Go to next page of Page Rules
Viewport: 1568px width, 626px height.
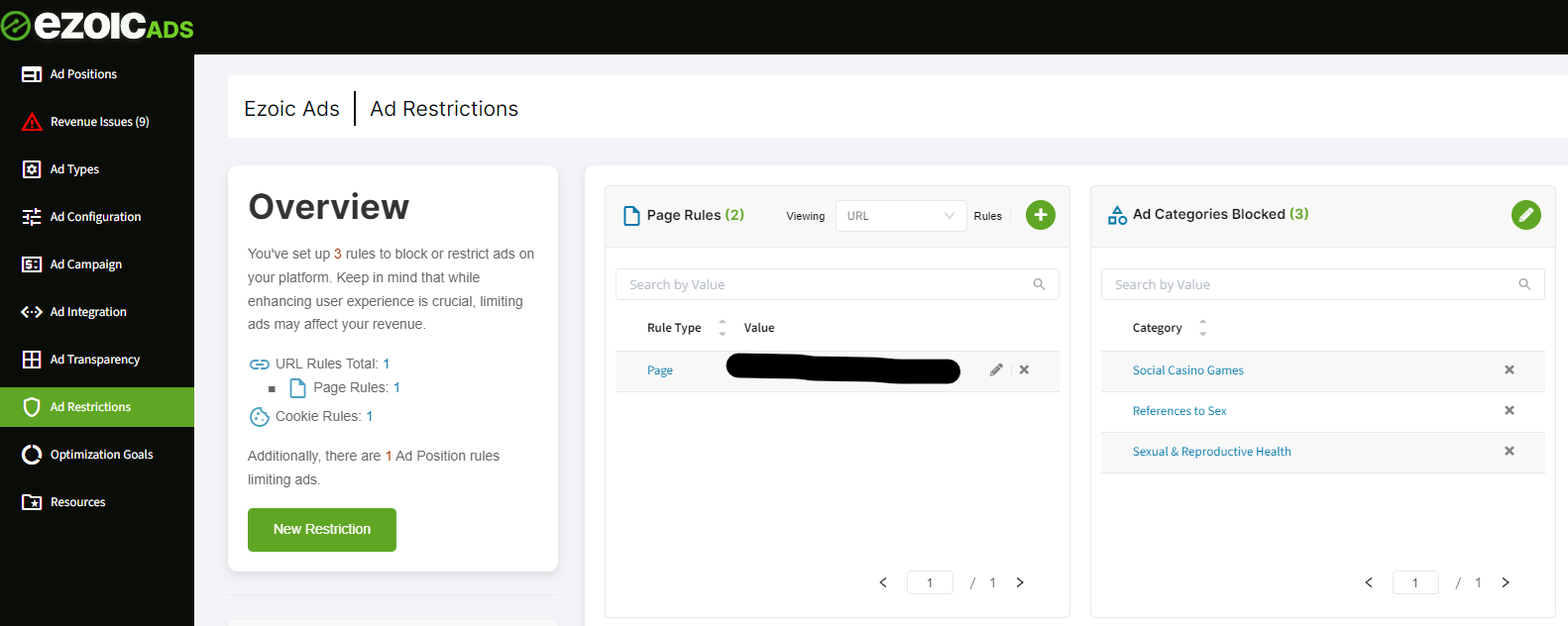tap(1020, 582)
